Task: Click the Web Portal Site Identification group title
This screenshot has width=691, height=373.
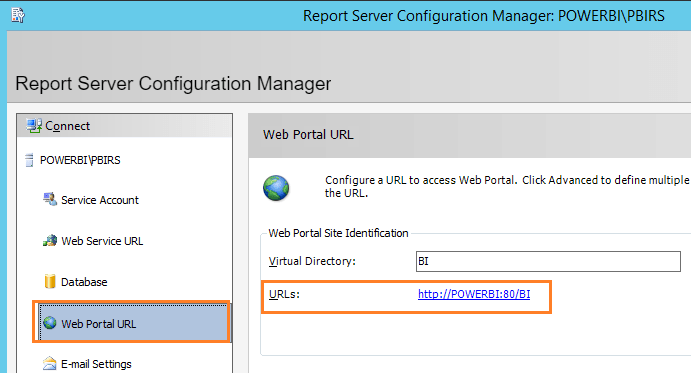Action: (338, 233)
